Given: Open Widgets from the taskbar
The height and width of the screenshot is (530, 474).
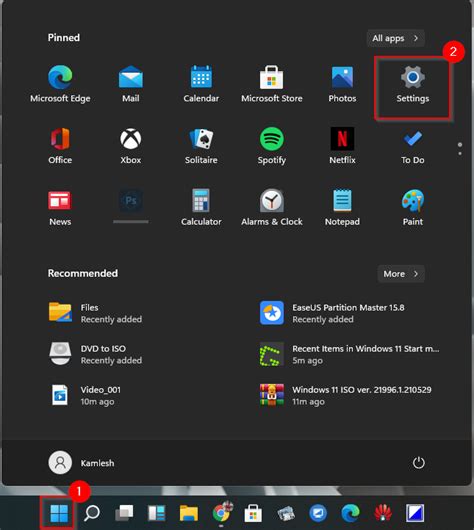Looking at the screenshot, I should coord(157,513).
